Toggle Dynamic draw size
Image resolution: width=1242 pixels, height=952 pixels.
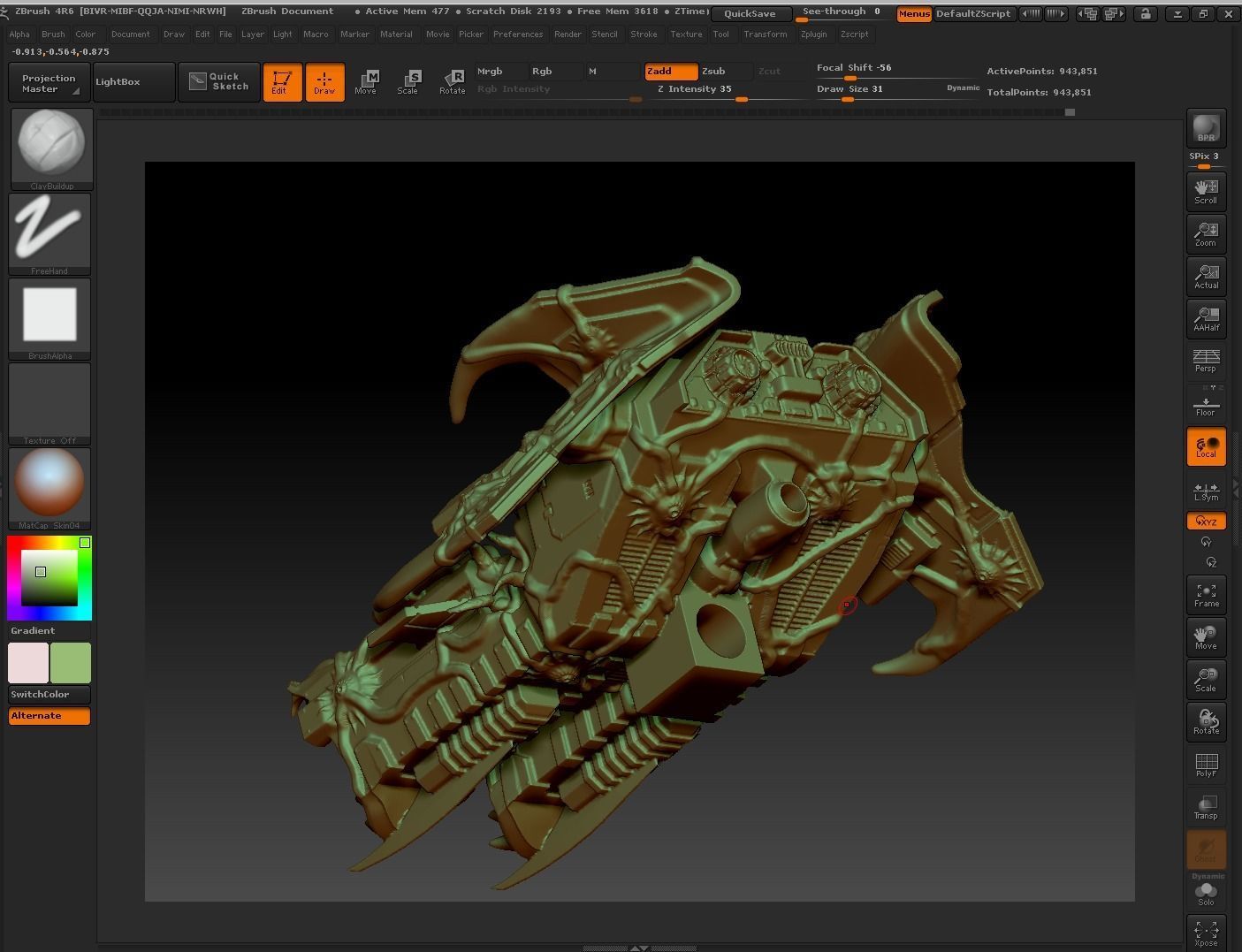pyautogui.click(x=963, y=88)
